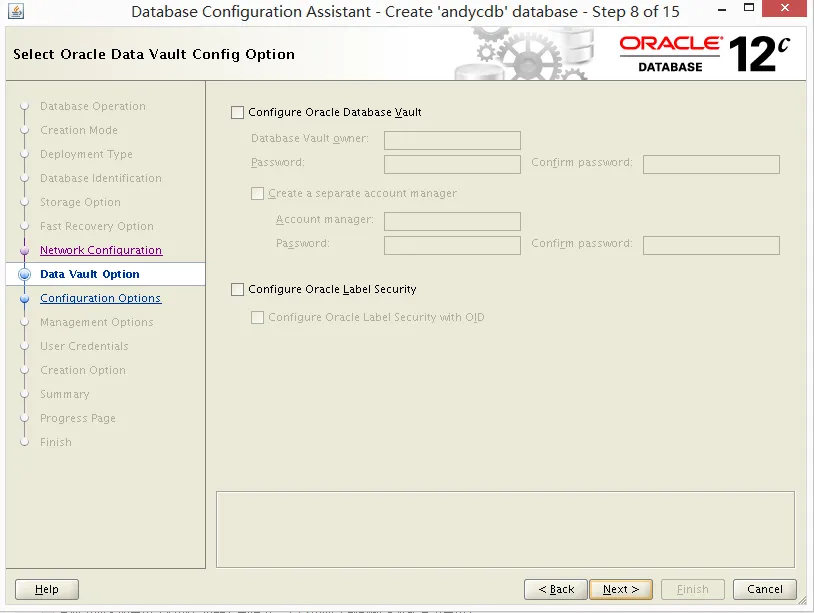Proceed with the Next button
The width and height of the screenshot is (814, 613).
[x=621, y=589]
